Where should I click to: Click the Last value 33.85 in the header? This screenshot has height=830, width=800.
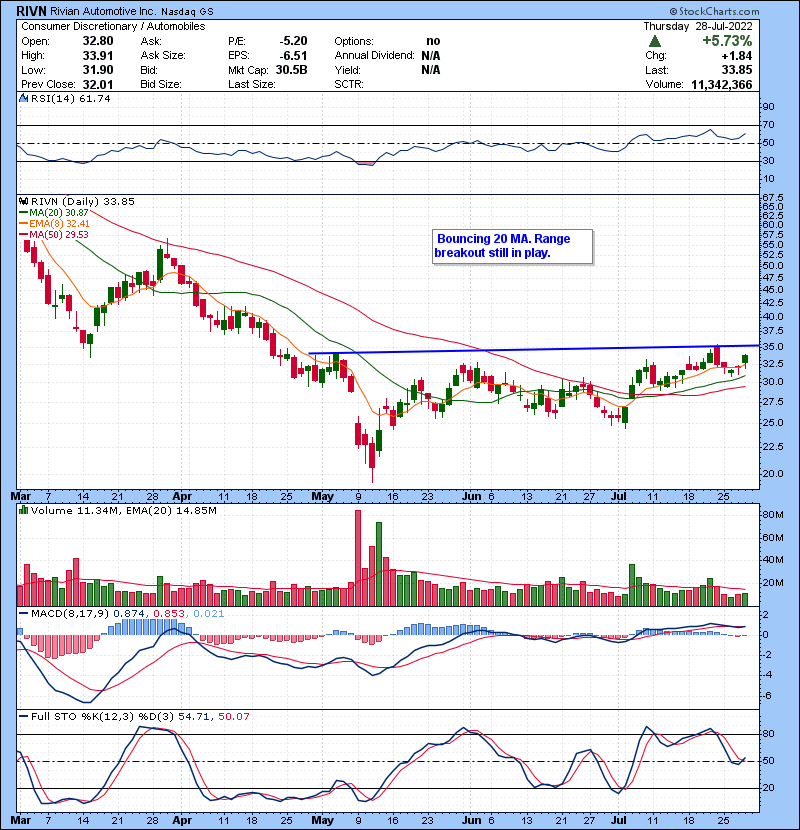[x=737, y=70]
